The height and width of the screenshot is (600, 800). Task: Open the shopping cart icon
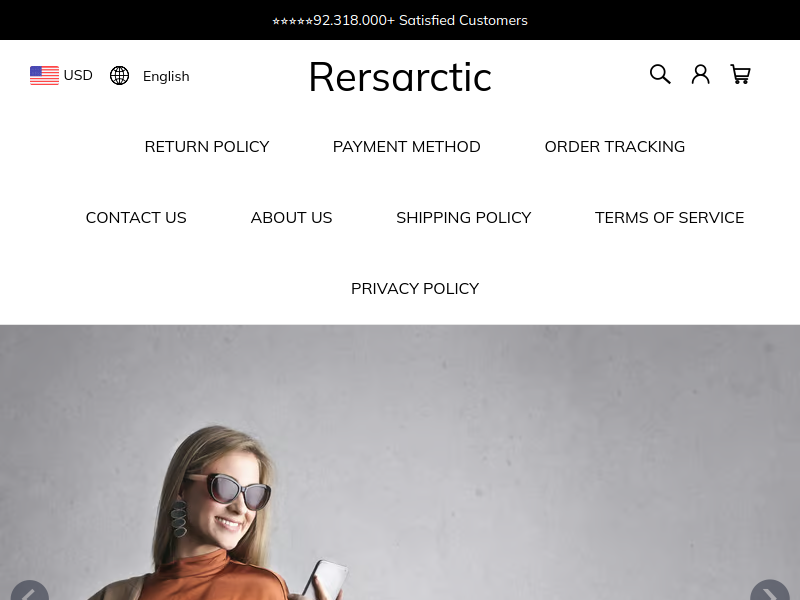pyautogui.click(x=740, y=74)
